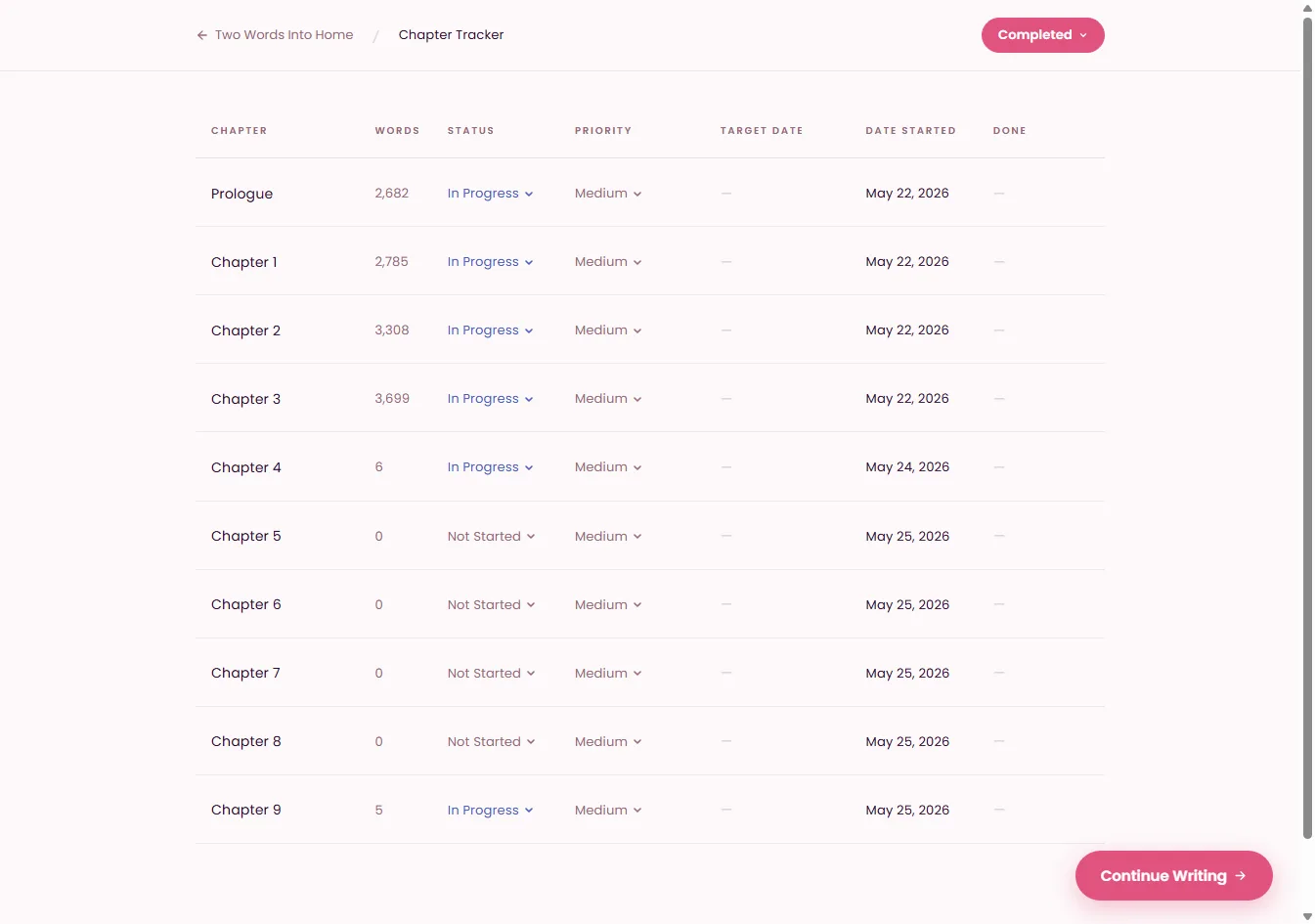Viewport: 1315px width, 924px height.
Task: Go back to Two Words Into Home
Action: 275,35
